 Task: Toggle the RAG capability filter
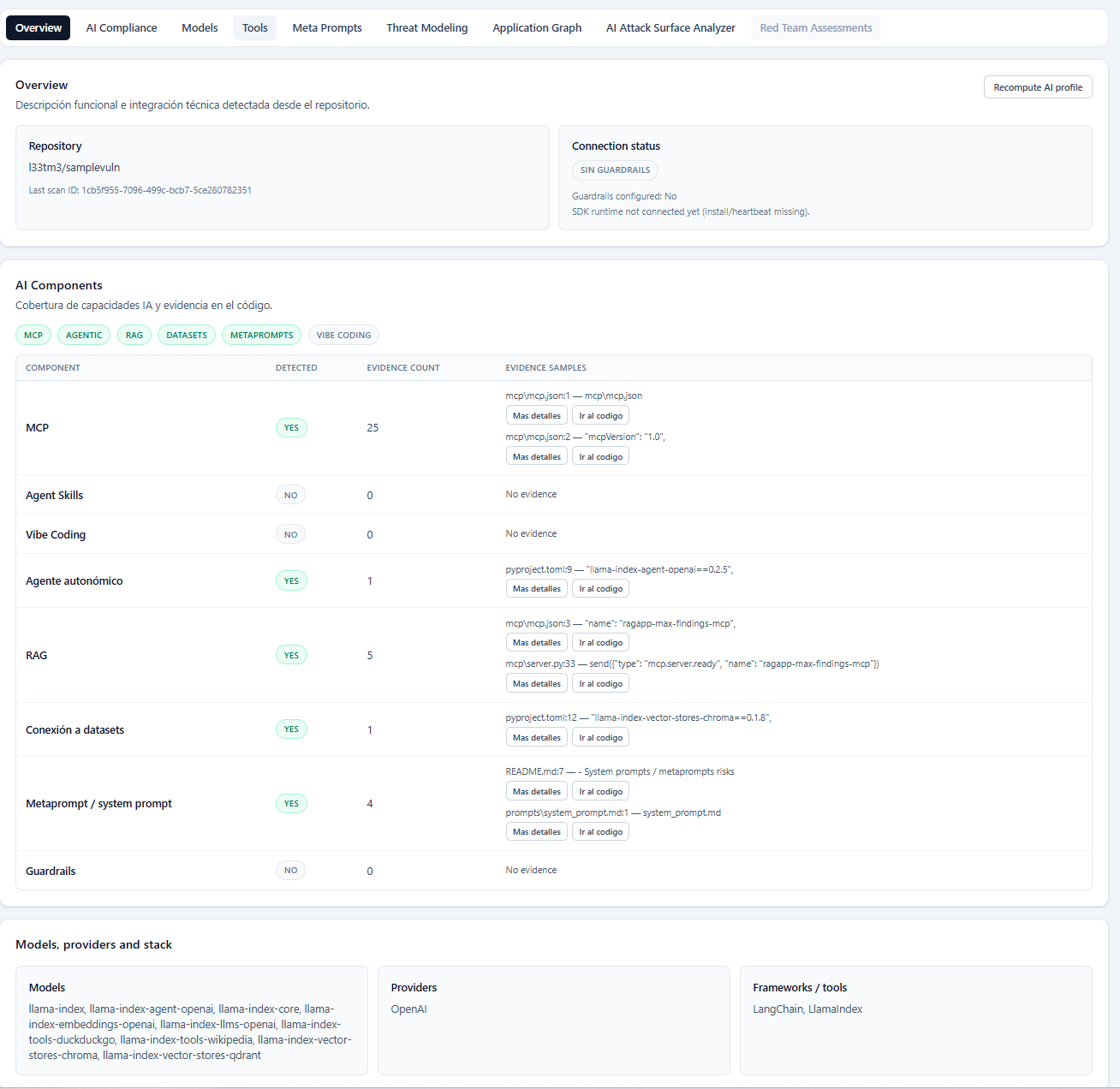[134, 335]
